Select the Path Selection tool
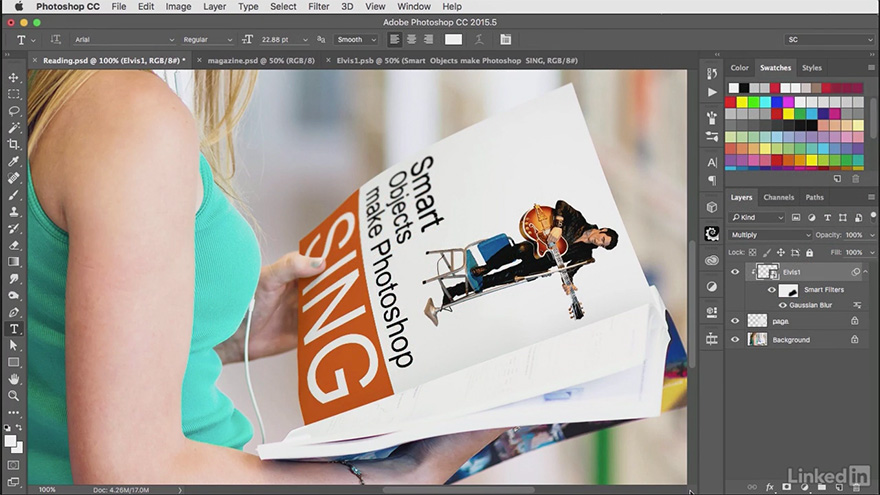880x495 pixels. point(13,346)
